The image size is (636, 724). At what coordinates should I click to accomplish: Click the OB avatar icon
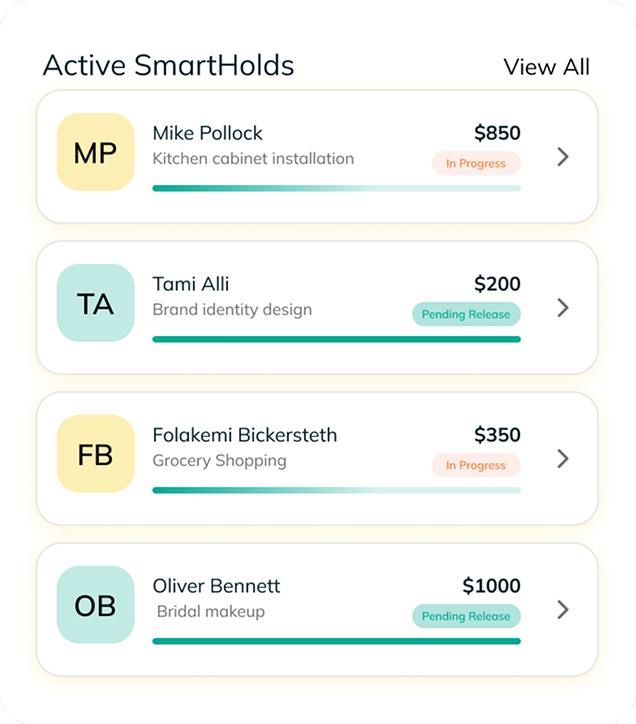click(x=95, y=605)
